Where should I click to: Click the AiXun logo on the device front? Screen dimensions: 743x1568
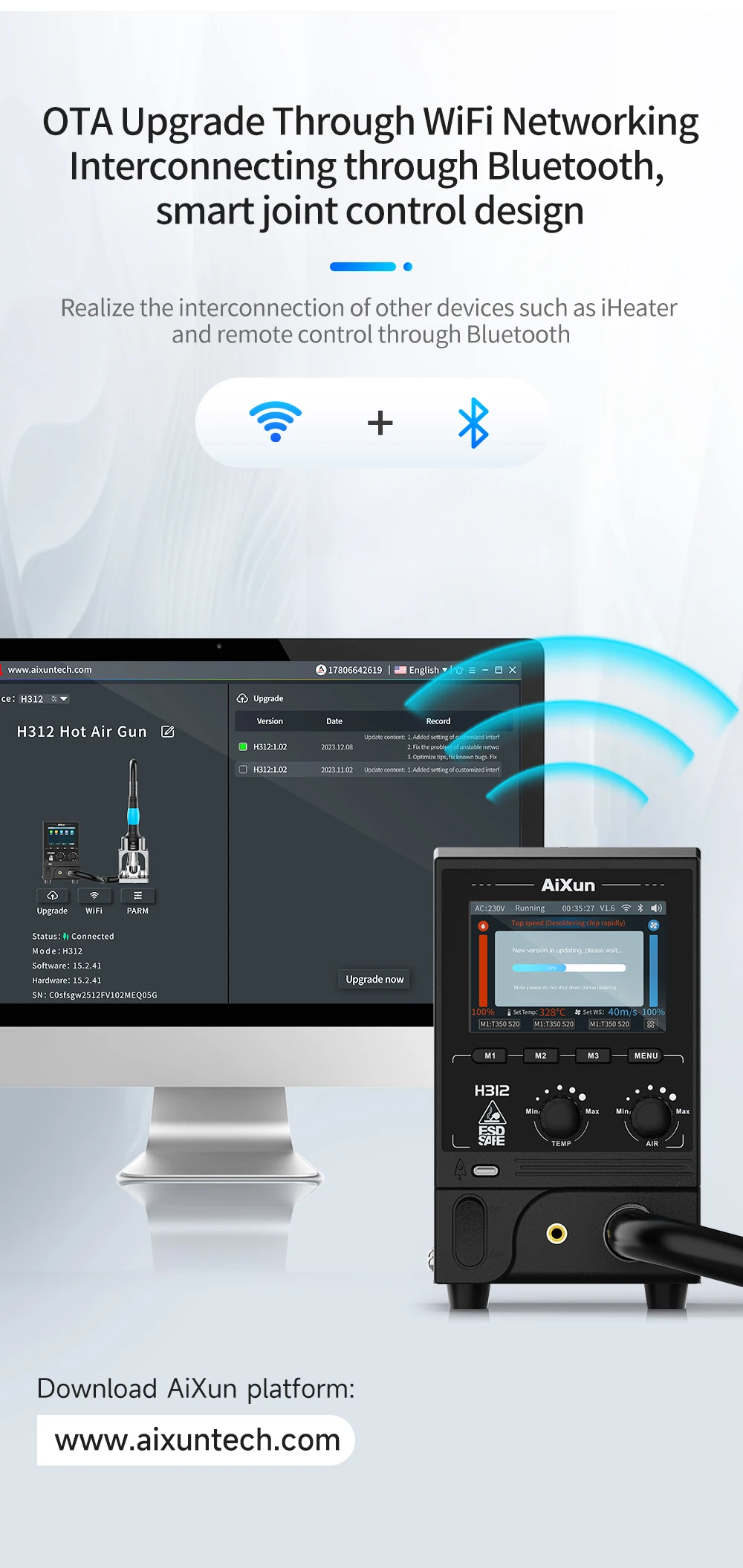pyautogui.click(x=568, y=885)
